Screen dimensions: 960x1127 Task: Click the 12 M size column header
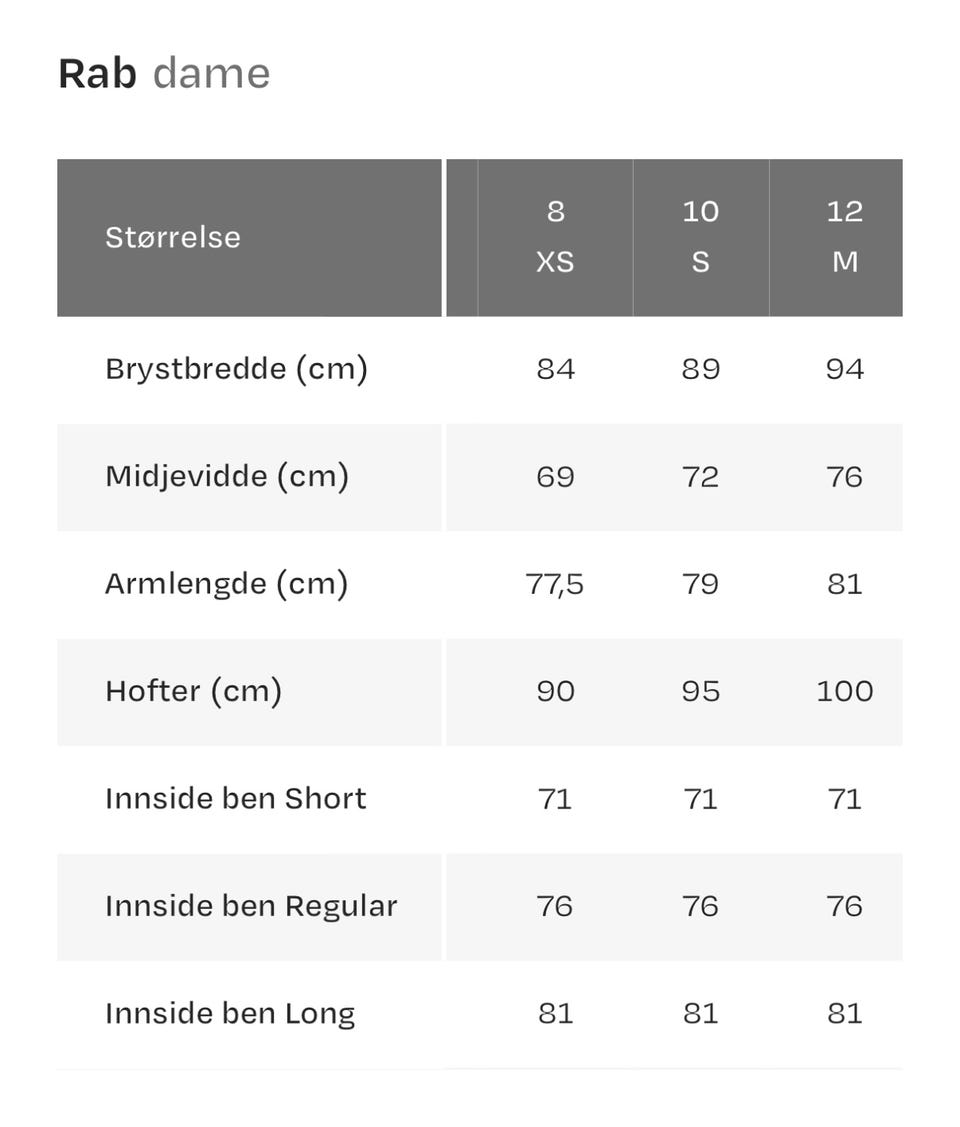(x=844, y=237)
